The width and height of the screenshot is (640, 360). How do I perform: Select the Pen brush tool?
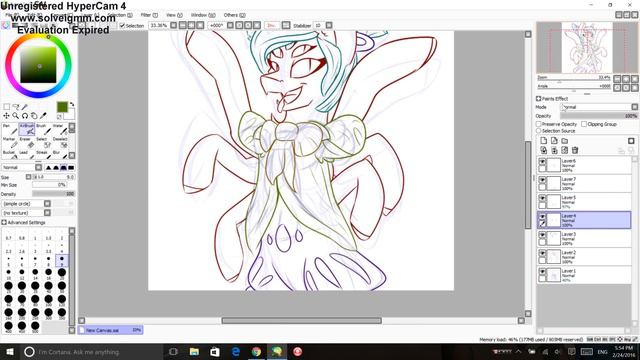10,129
